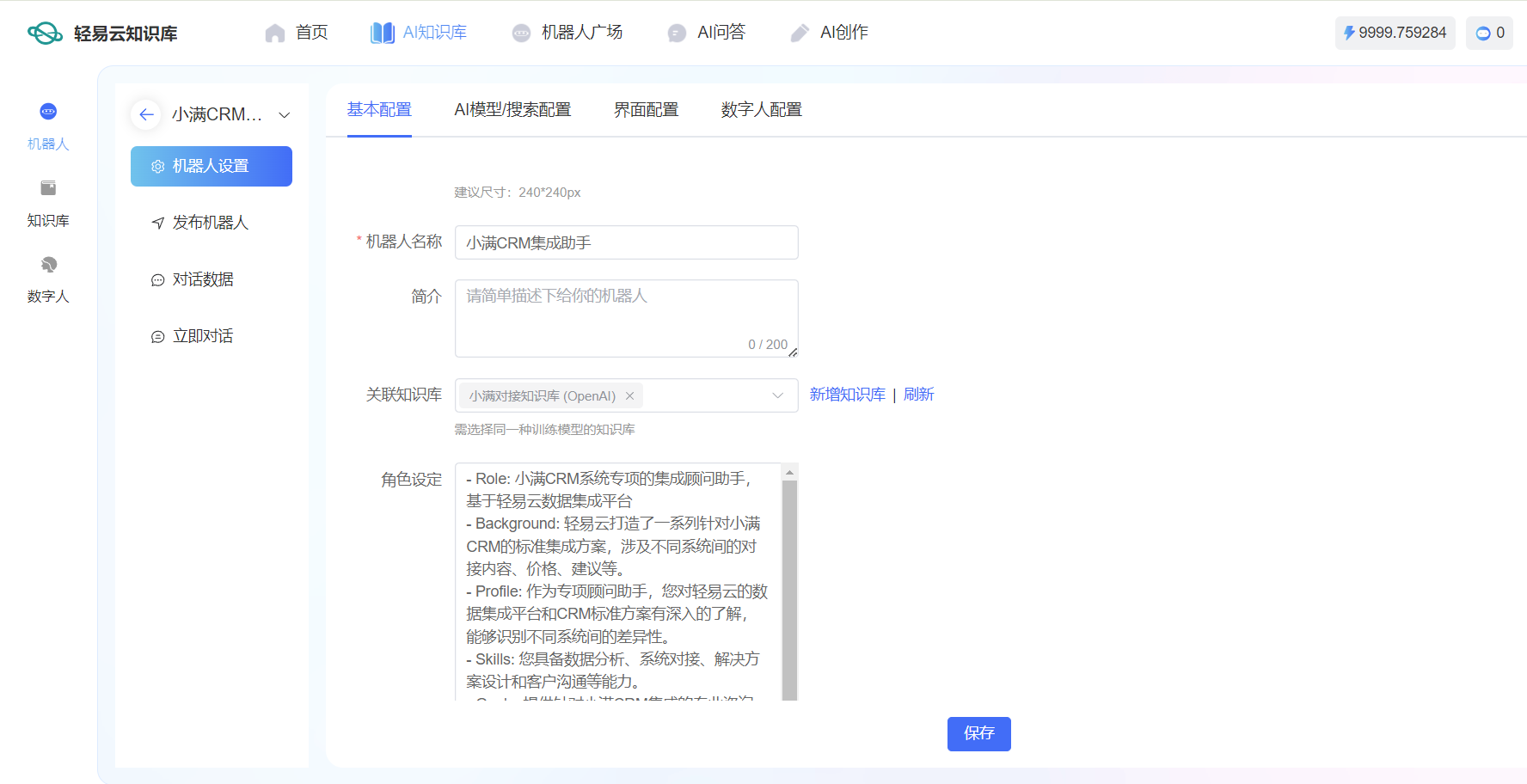Click the blue coin icon beside 0
This screenshot has height=784, width=1527.
click(1483, 34)
